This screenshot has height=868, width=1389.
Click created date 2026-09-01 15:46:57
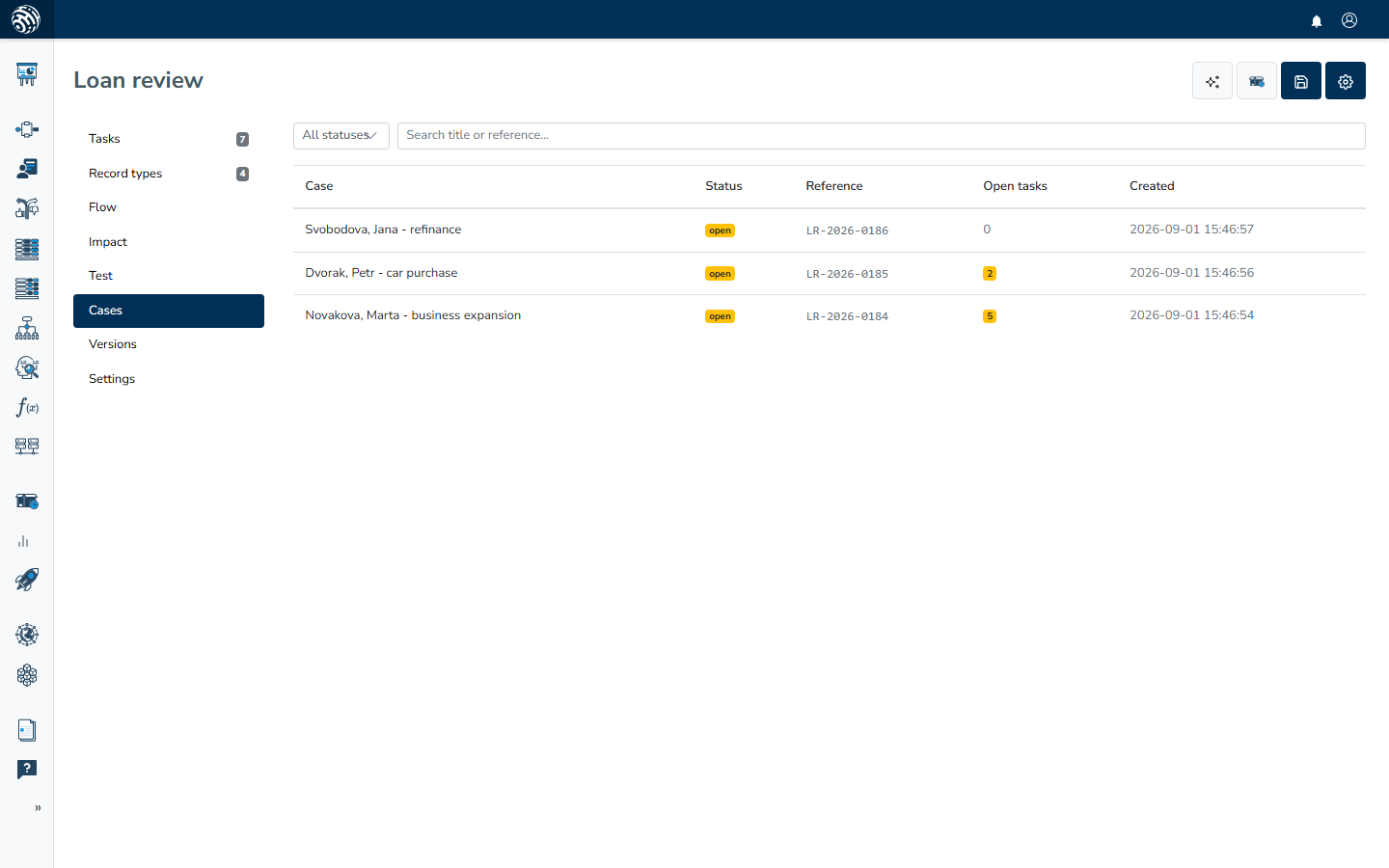(1191, 230)
